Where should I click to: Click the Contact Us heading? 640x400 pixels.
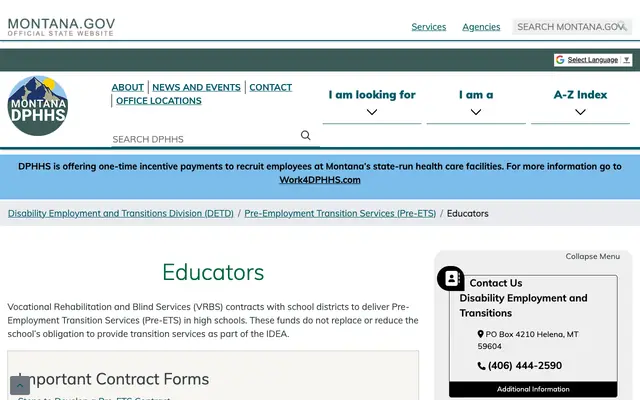pos(496,283)
